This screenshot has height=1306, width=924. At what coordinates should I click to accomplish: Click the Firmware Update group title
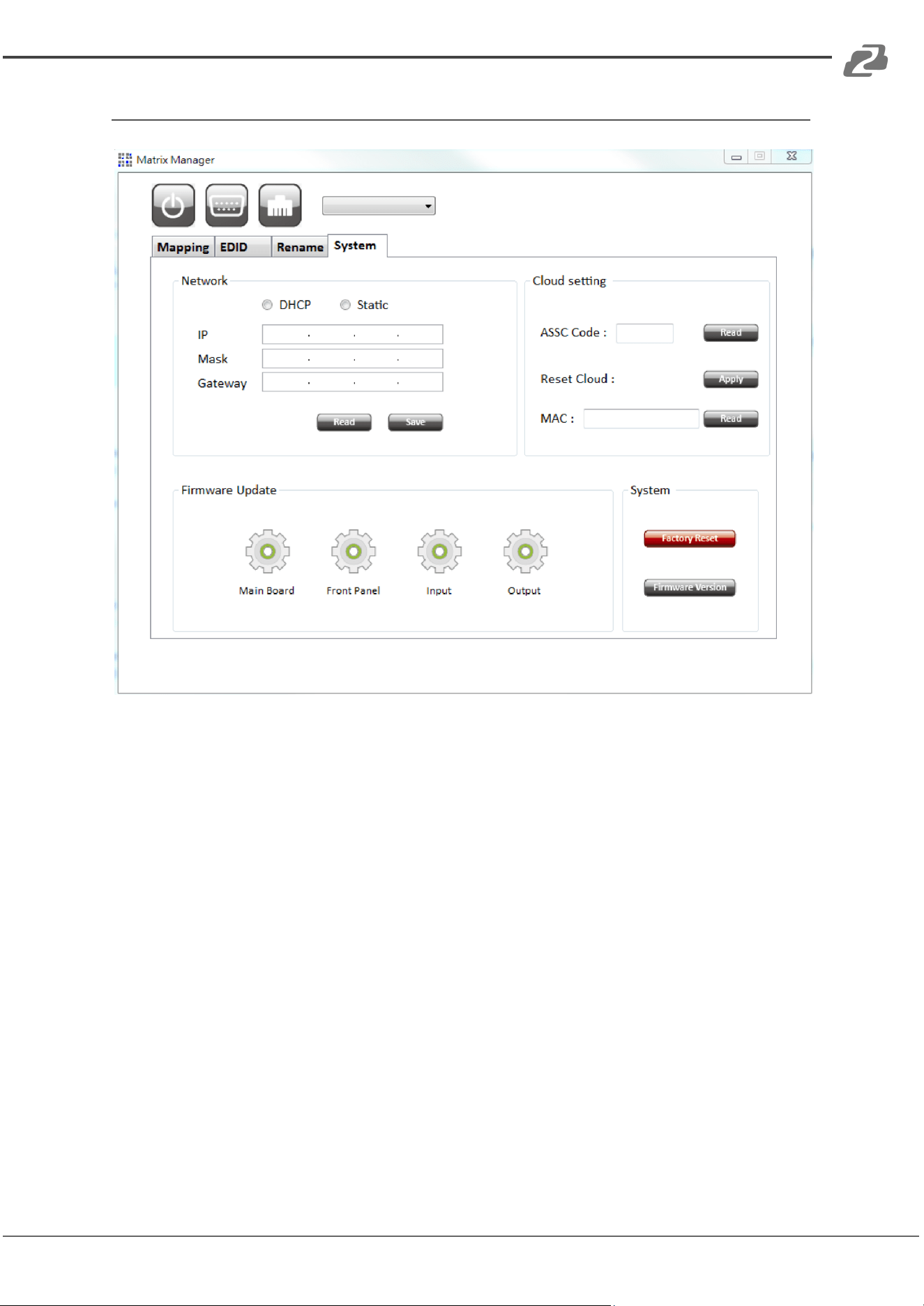pos(229,490)
